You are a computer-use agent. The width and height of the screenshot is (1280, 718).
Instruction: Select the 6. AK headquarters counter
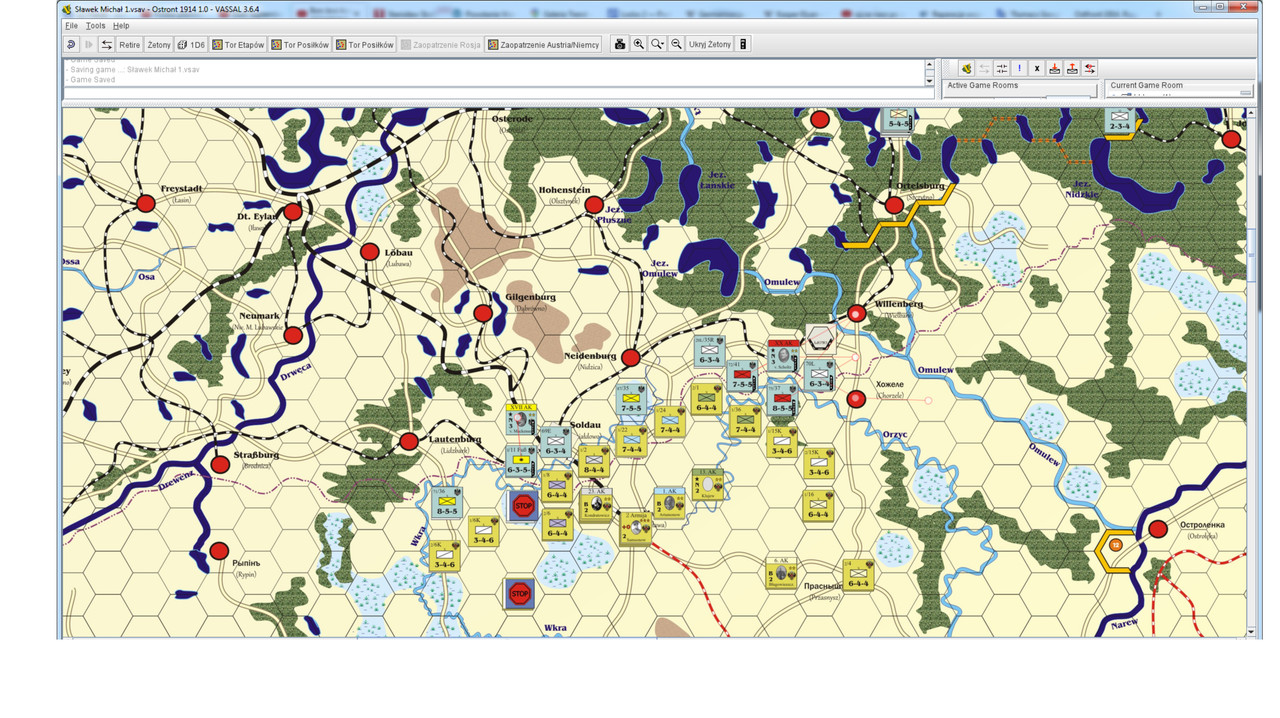pos(782,573)
